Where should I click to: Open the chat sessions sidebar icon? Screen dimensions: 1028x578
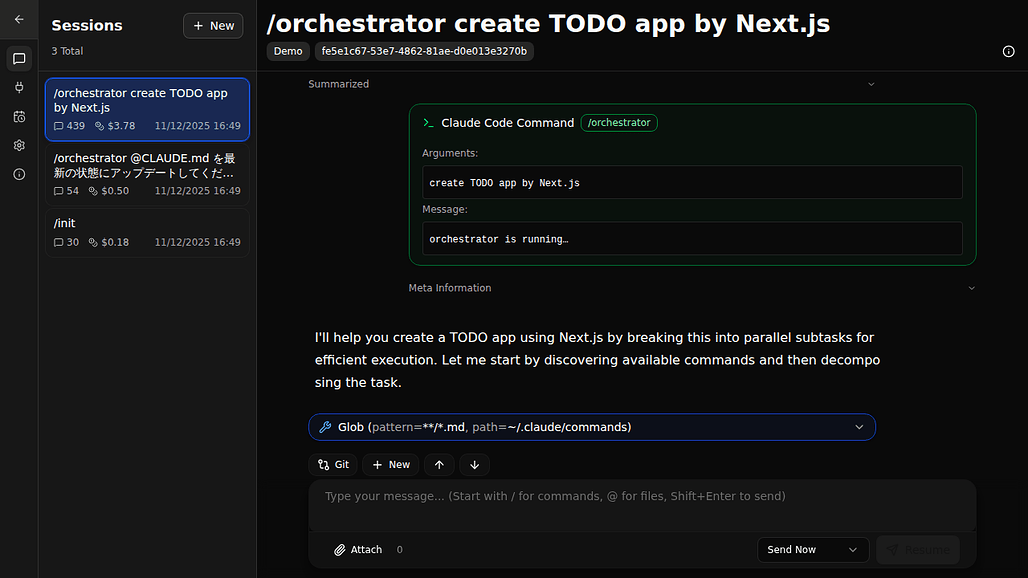[19, 59]
